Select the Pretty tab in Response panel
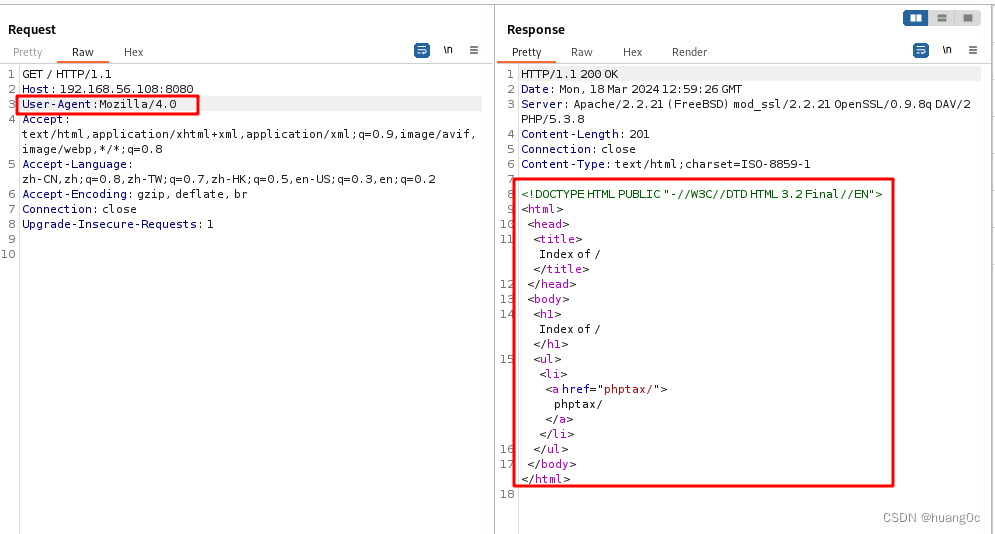Viewport: 995px width, 534px height. (526, 52)
